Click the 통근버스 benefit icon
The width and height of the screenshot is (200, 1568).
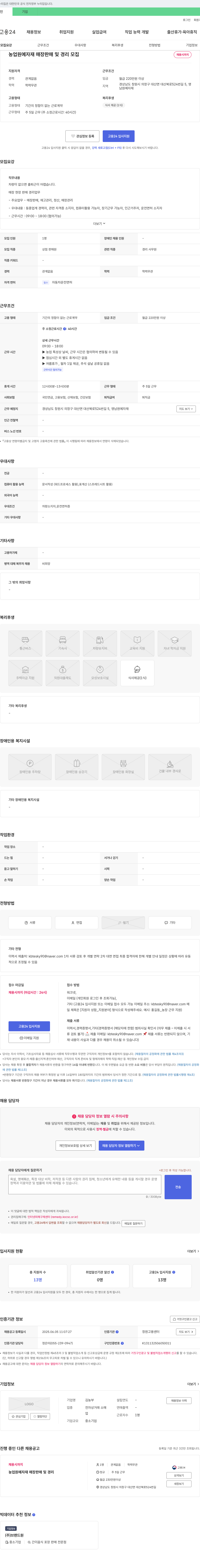[25, 643]
